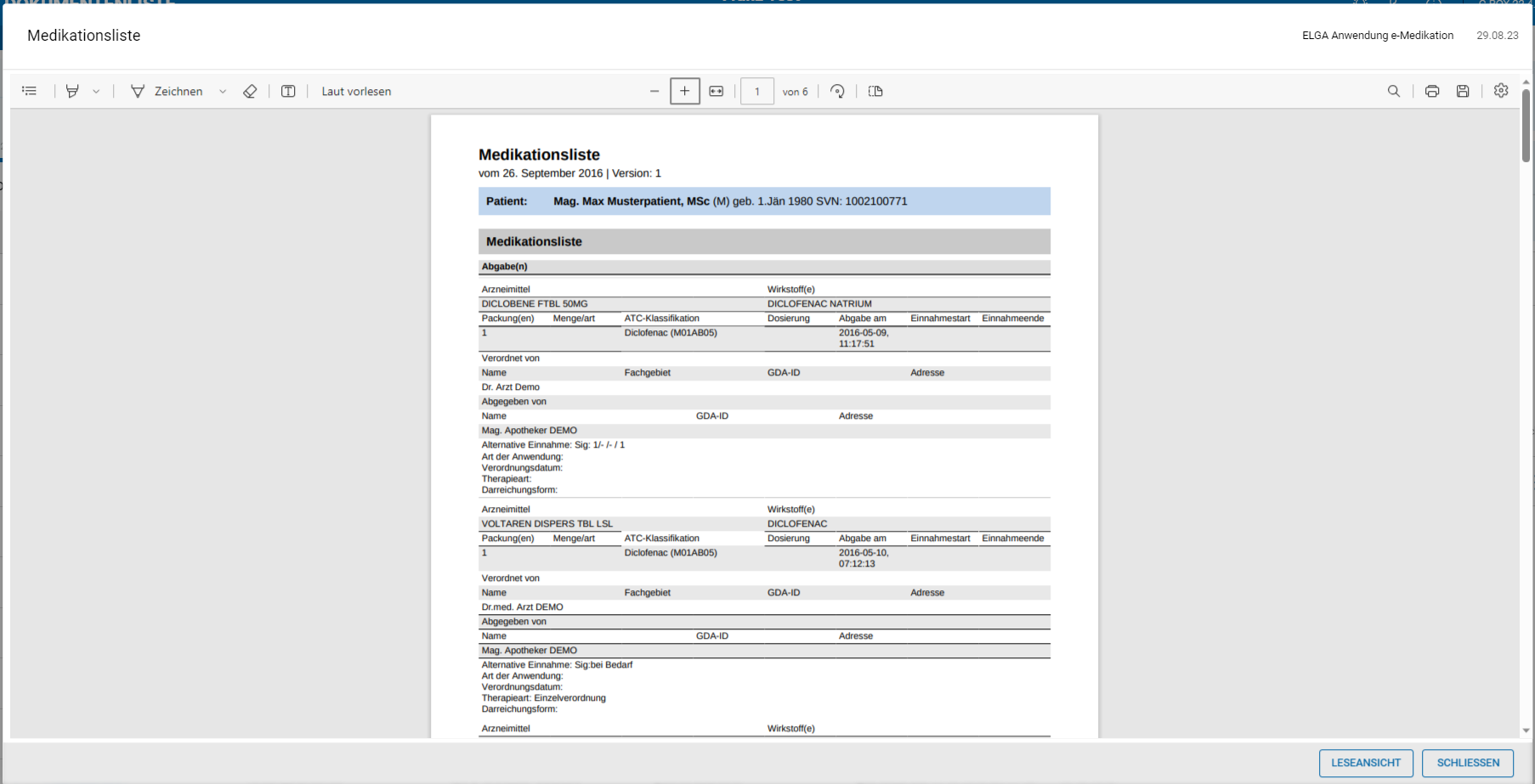Activate the Zeichnen draw tool
This screenshot has height=784, width=1535.
167,91
